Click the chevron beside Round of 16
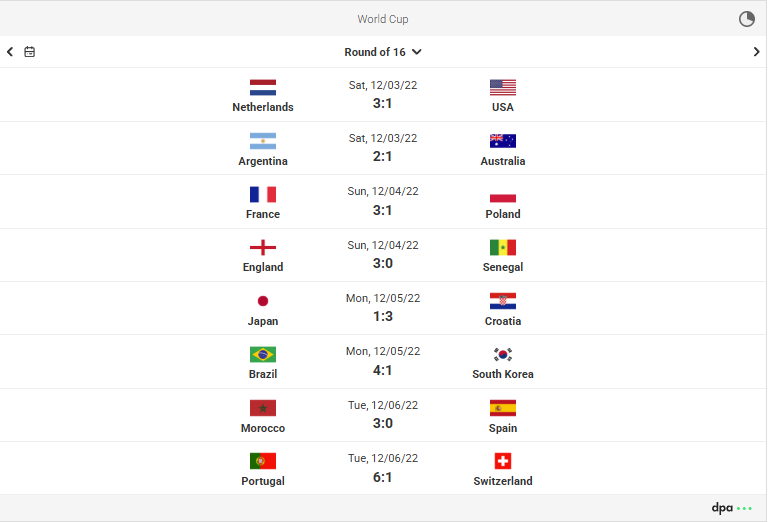 417,52
